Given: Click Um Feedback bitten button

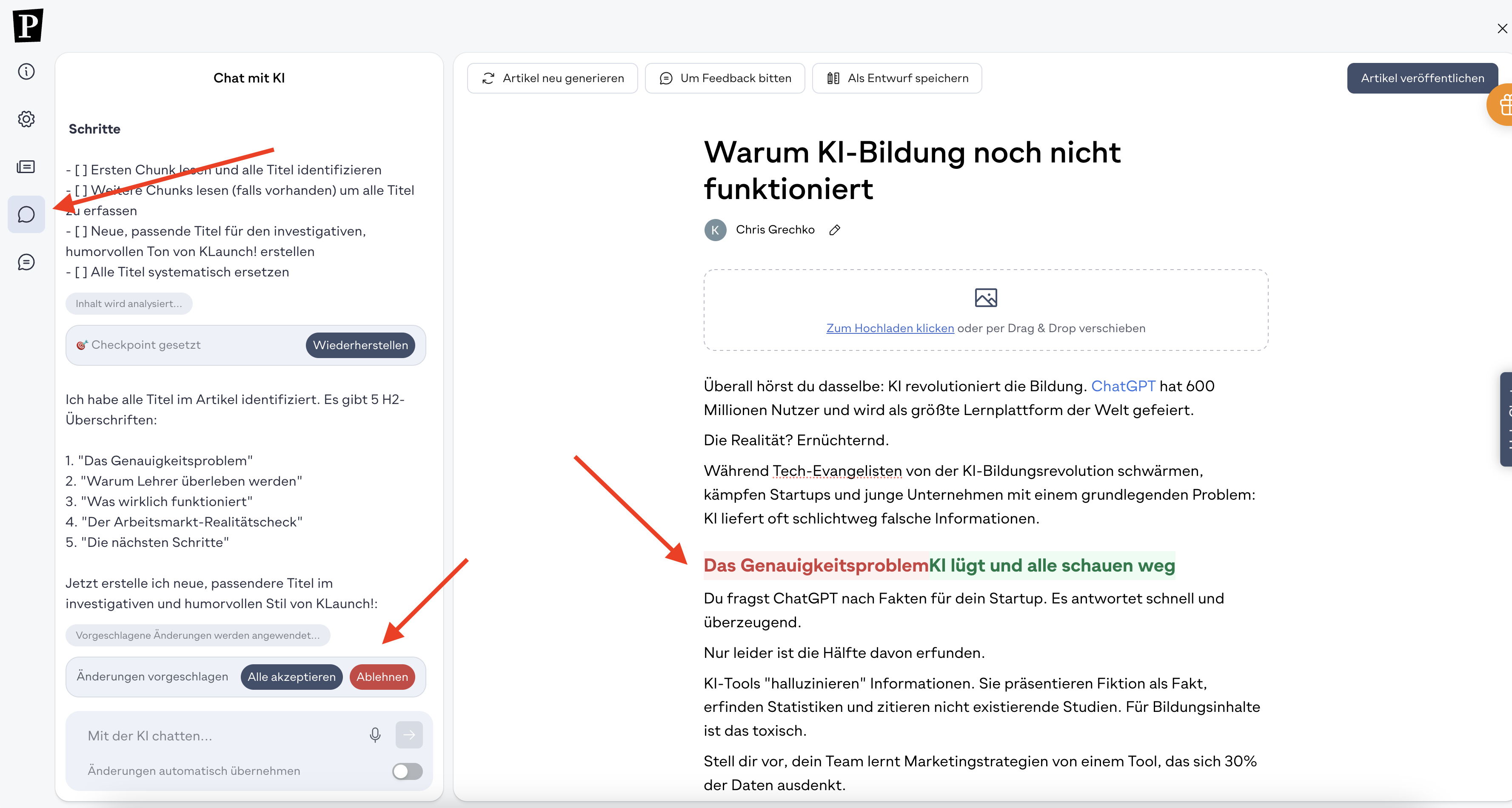Looking at the screenshot, I should pyautogui.click(x=724, y=78).
